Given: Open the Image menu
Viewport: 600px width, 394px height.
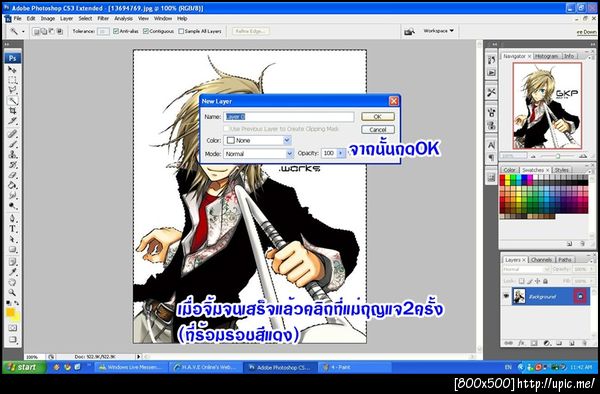Looking at the screenshot, I should coord(48,18).
